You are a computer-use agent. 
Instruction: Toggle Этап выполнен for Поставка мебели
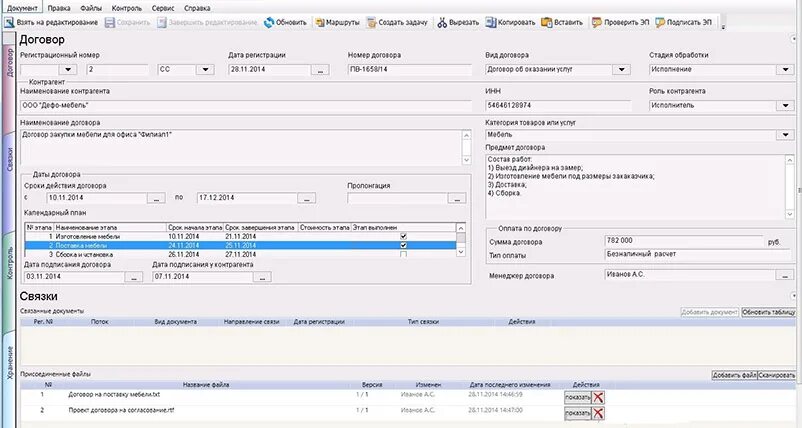(x=404, y=245)
